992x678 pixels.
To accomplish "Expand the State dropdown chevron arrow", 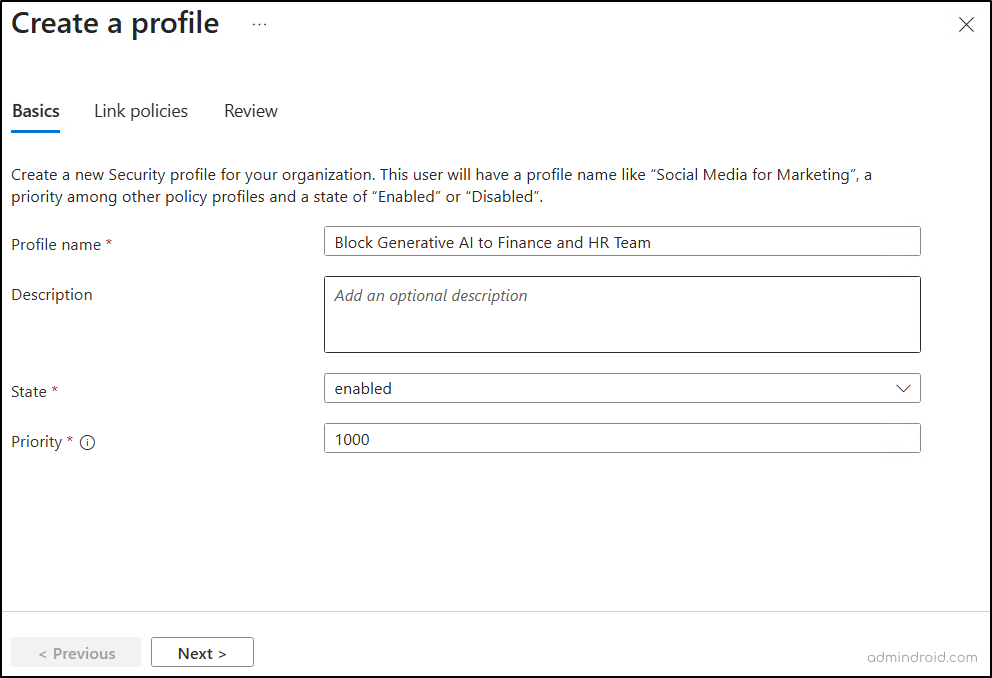I will [x=904, y=388].
